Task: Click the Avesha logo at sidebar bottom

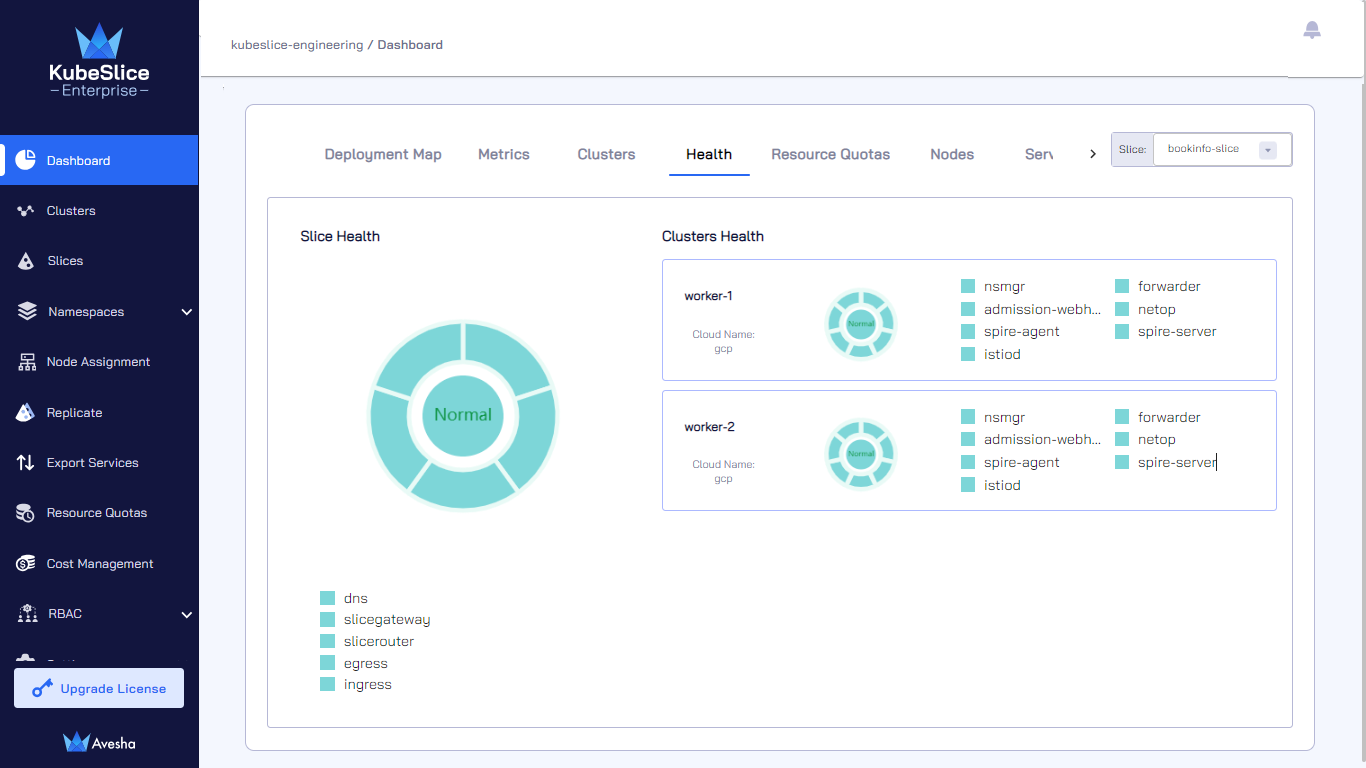Action: pos(99,742)
